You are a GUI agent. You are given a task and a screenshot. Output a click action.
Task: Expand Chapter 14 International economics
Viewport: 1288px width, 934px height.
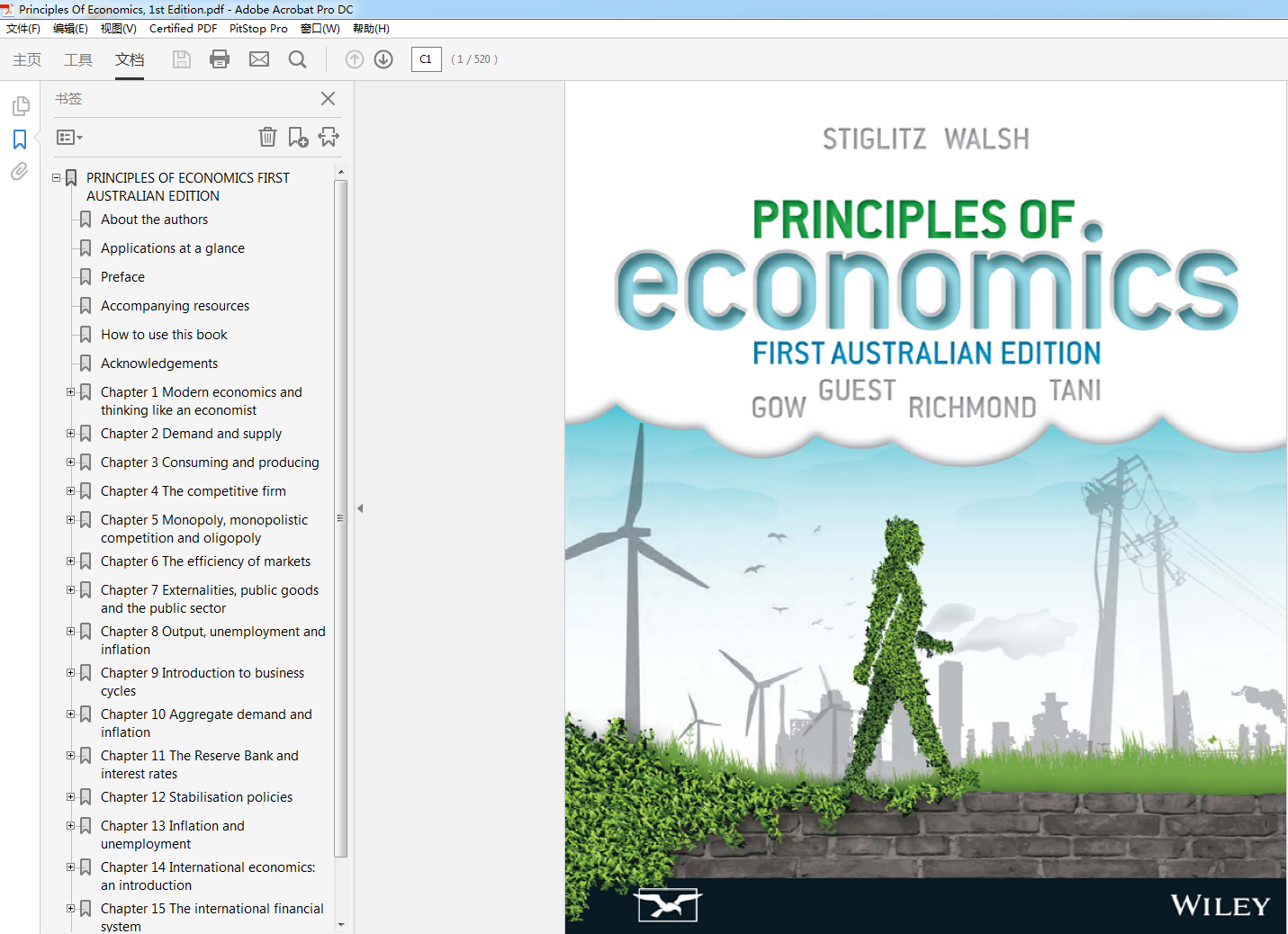point(70,867)
